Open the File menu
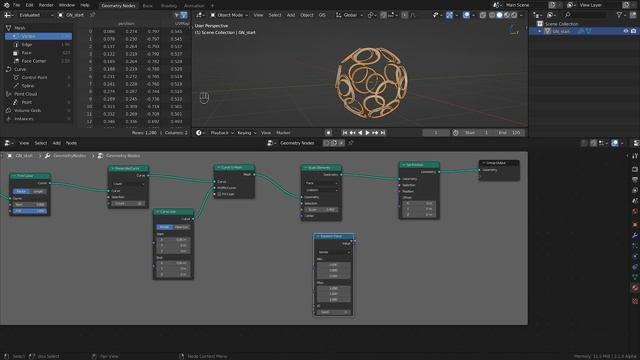This screenshot has width=640, height=360. (16, 5)
